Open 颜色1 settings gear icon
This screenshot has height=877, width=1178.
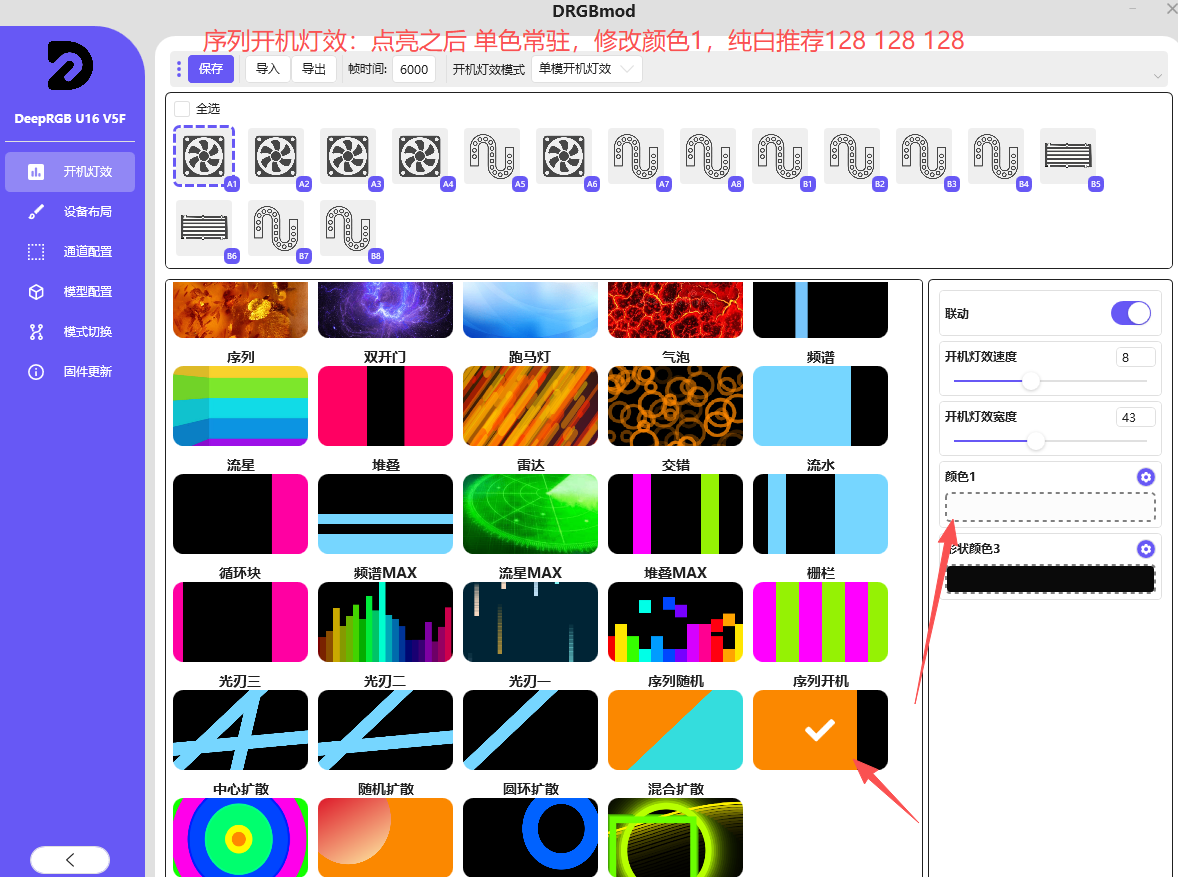pyautogui.click(x=1145, y=477)
